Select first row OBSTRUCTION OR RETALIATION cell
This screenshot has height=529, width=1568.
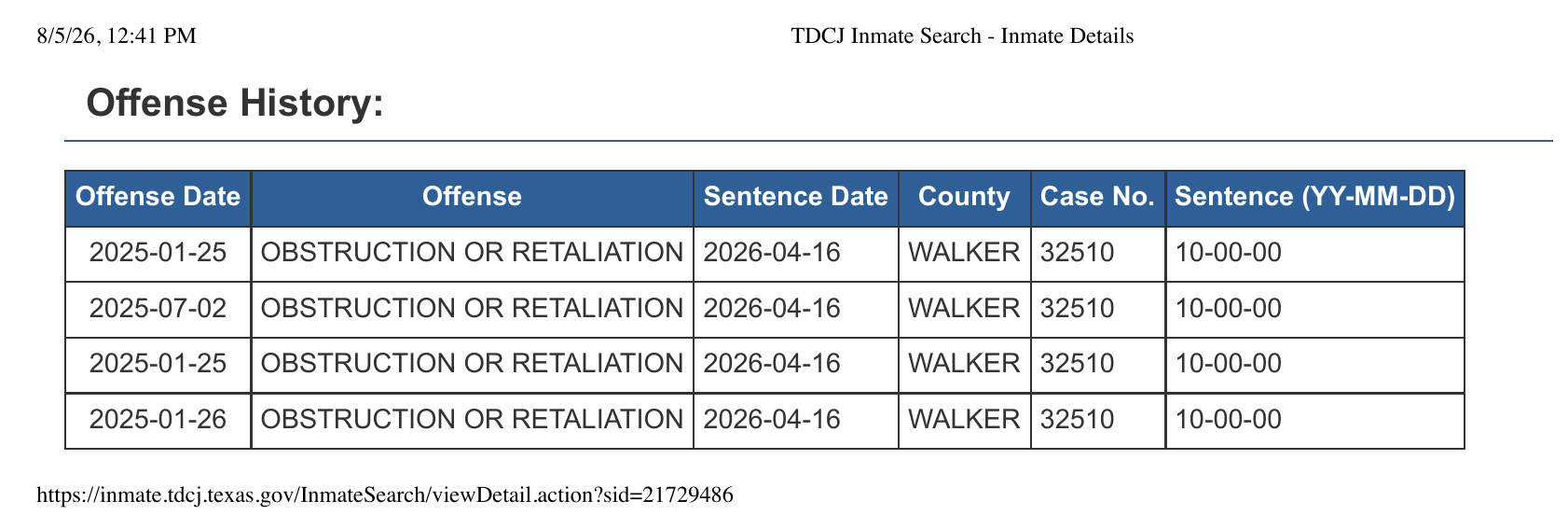pos(472,253)
